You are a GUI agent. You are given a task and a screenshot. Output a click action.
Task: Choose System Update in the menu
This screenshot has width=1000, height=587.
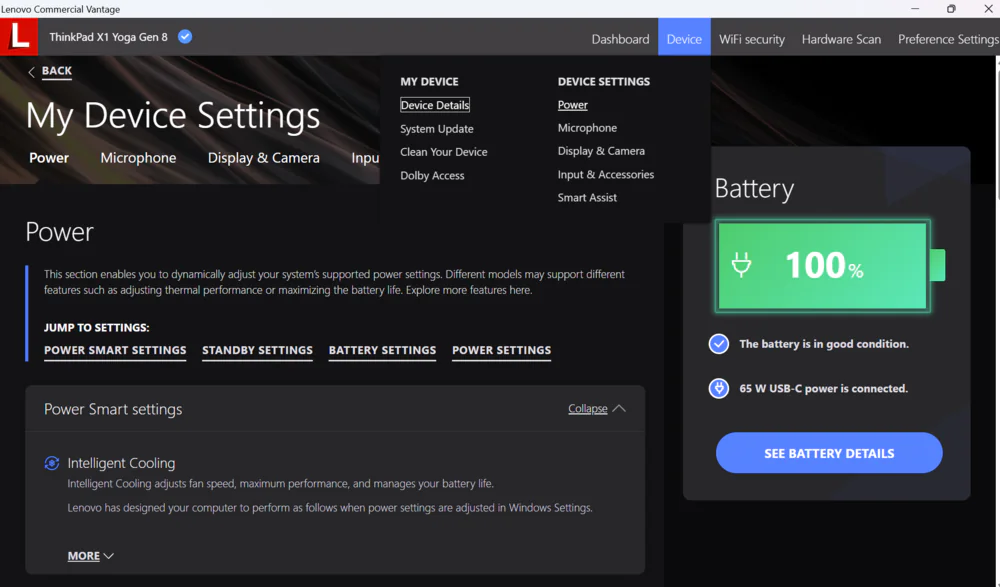(x=437, y=129)
